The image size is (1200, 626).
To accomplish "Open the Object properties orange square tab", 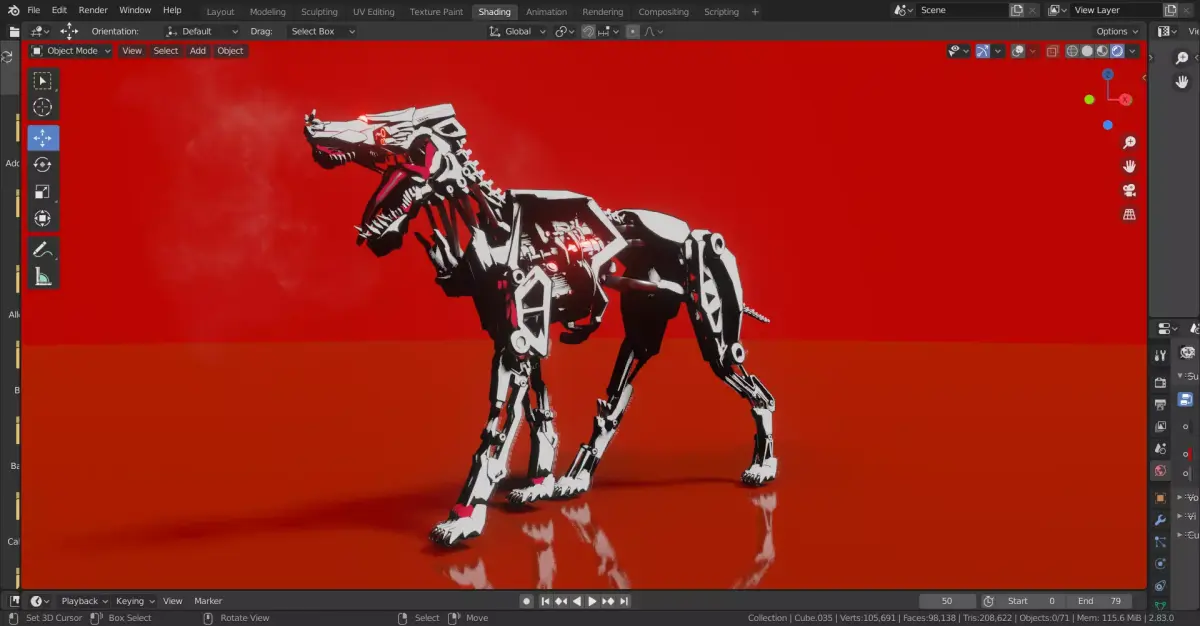I will (x=1160, y=497).
